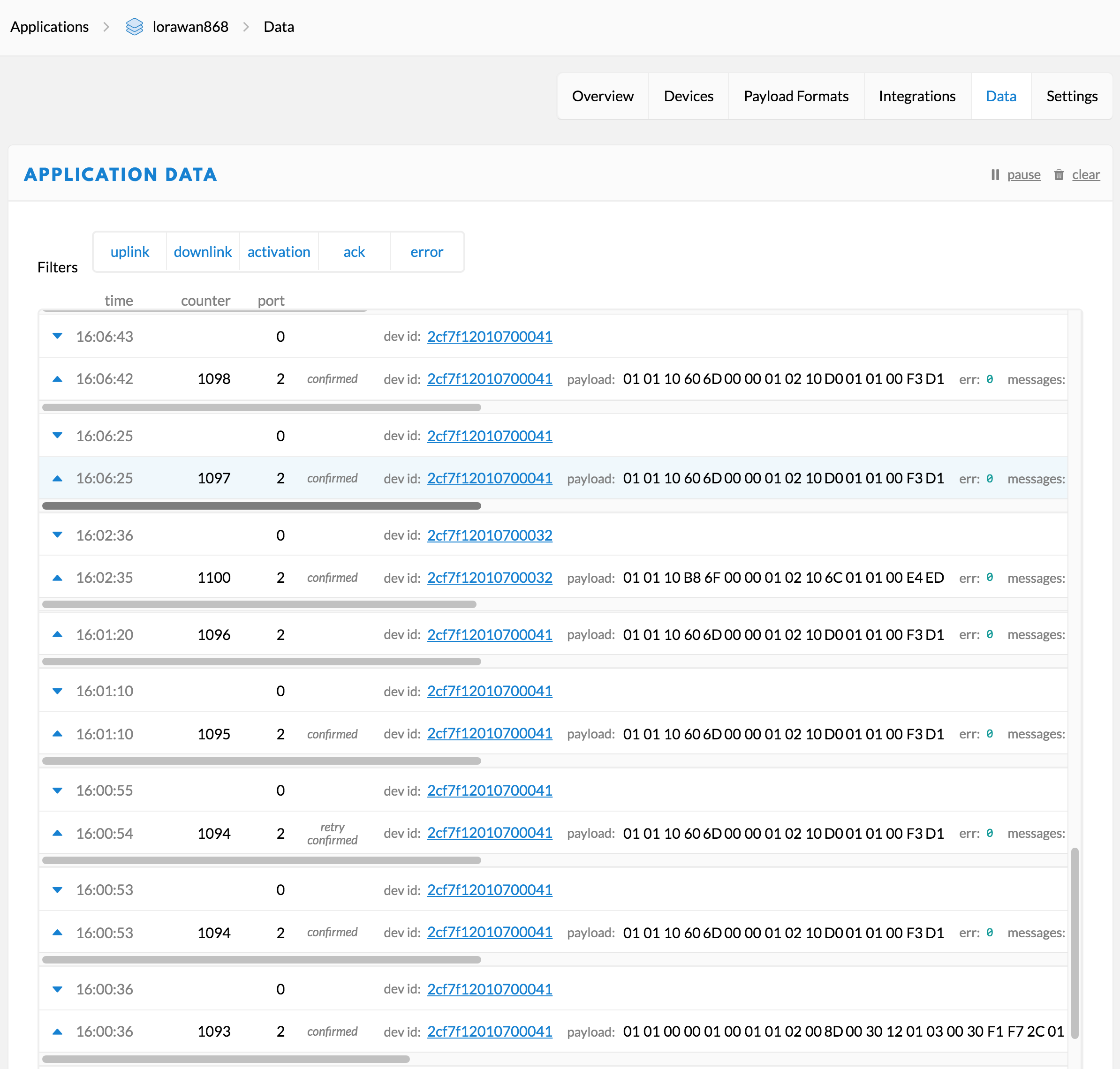This screenshot has width=1120, height=1069.
Task: Click horizontal scrollbar under counter 1098 row
Action: click(262, 407)
